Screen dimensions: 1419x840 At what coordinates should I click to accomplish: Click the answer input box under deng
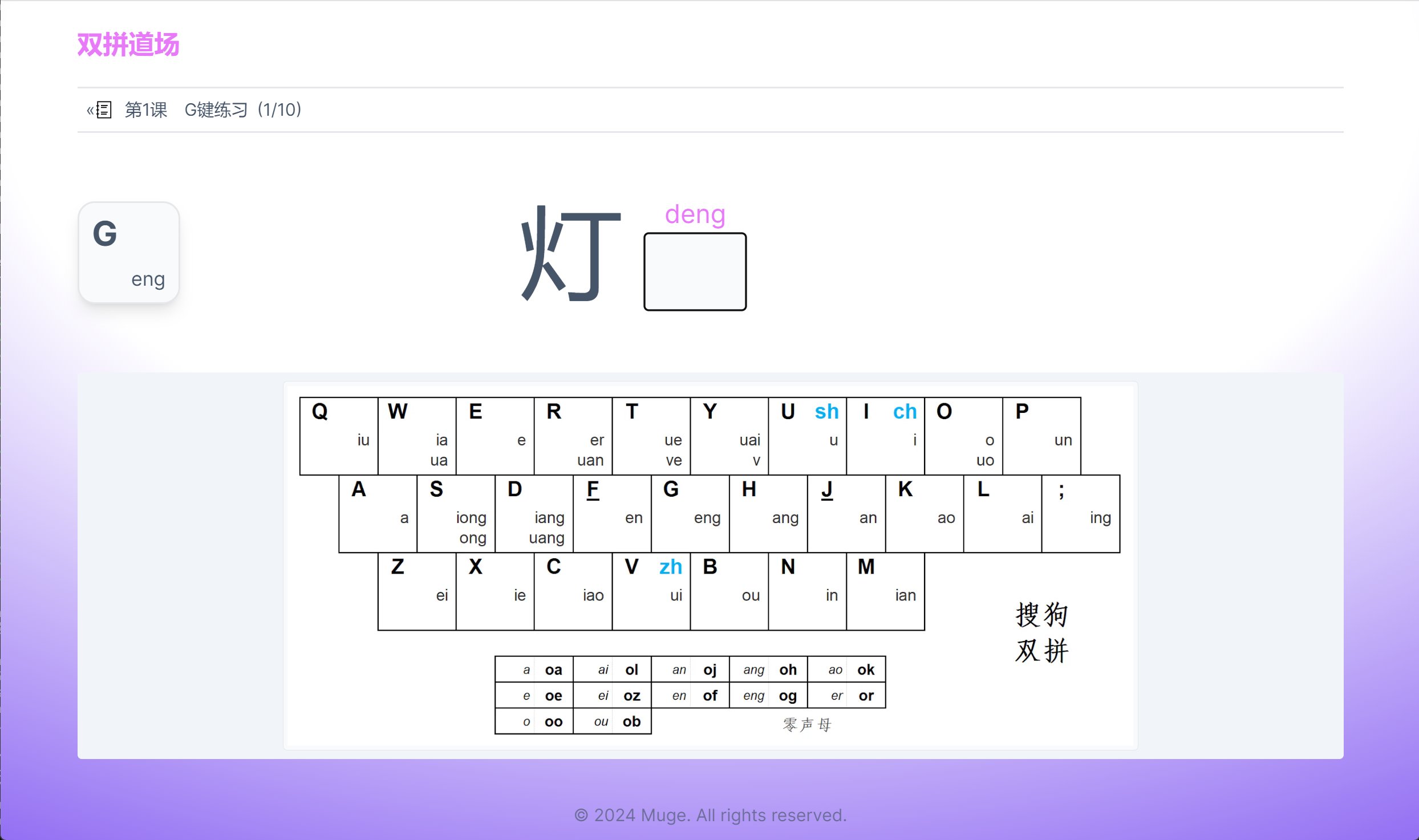point(695,271)
